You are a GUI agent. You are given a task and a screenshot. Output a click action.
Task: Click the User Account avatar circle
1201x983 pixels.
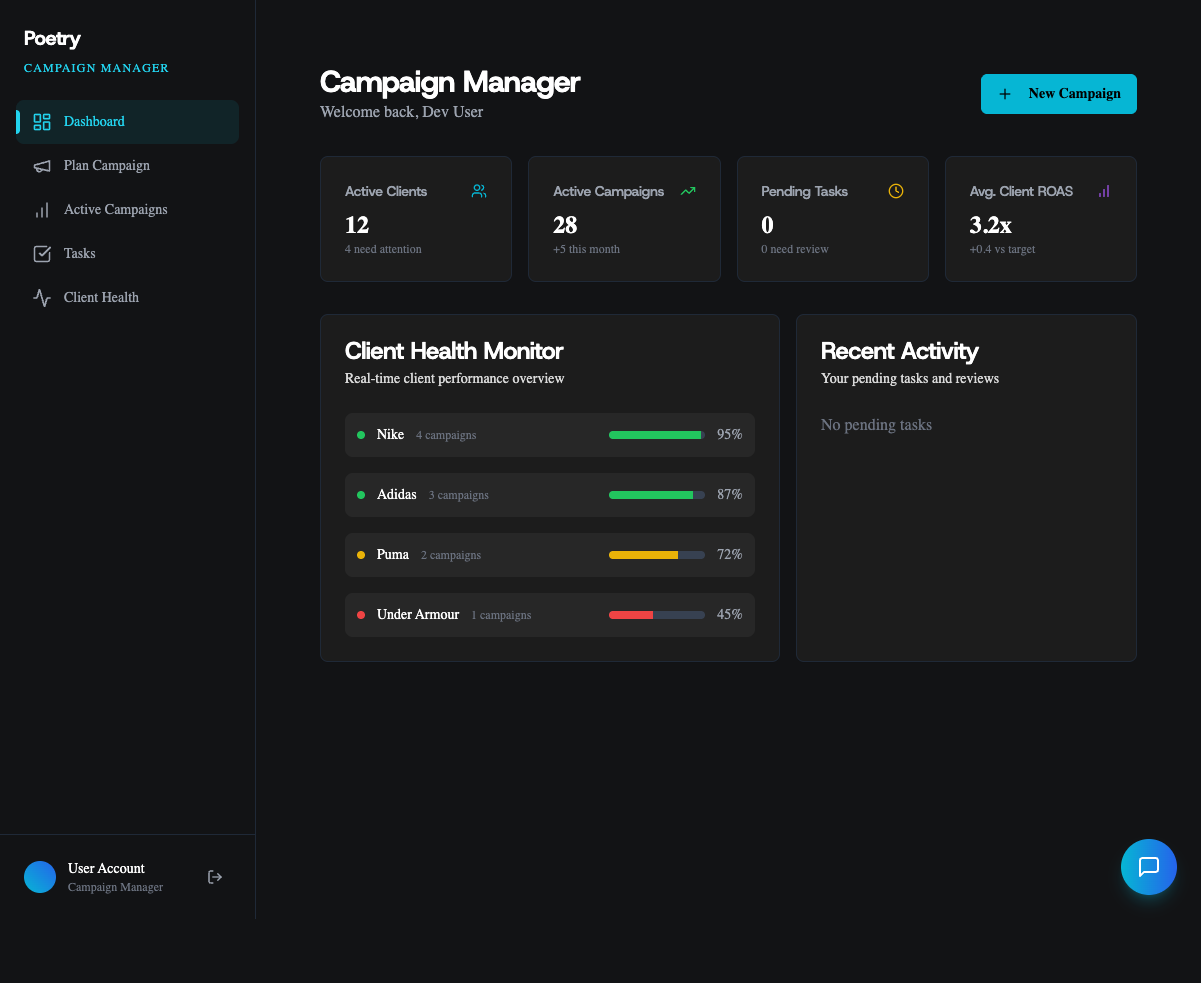click(x=39, y=876)
